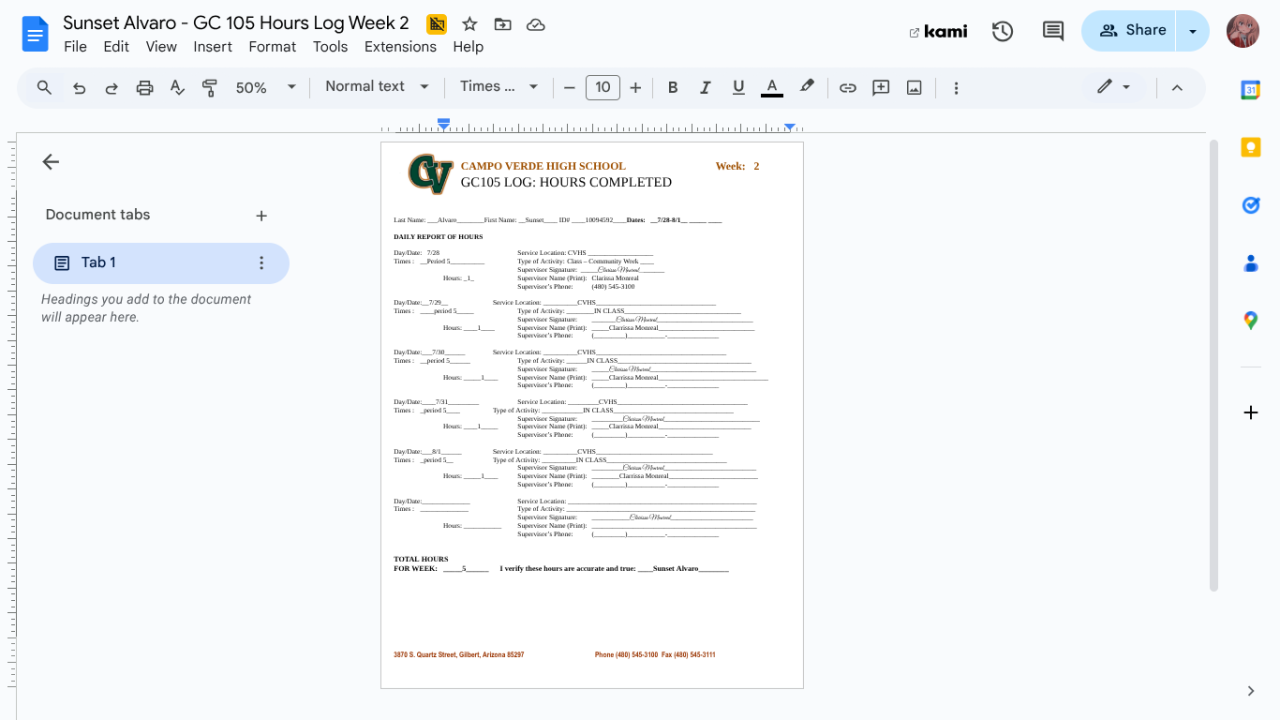Open the Times font dropdown

point(499,87)
